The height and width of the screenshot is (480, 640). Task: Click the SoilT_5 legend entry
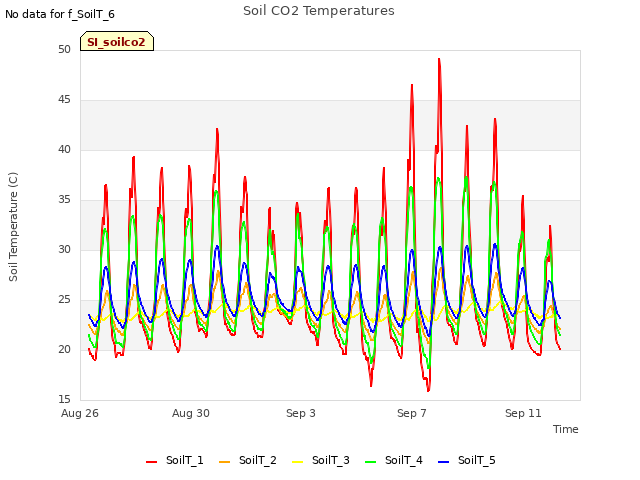467,460
